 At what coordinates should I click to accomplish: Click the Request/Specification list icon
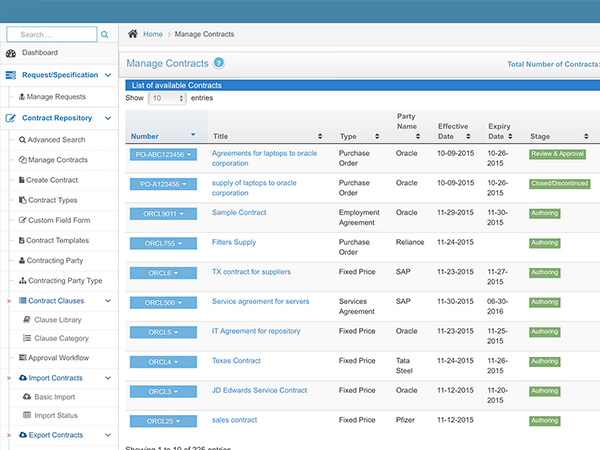tap(11, 75)
